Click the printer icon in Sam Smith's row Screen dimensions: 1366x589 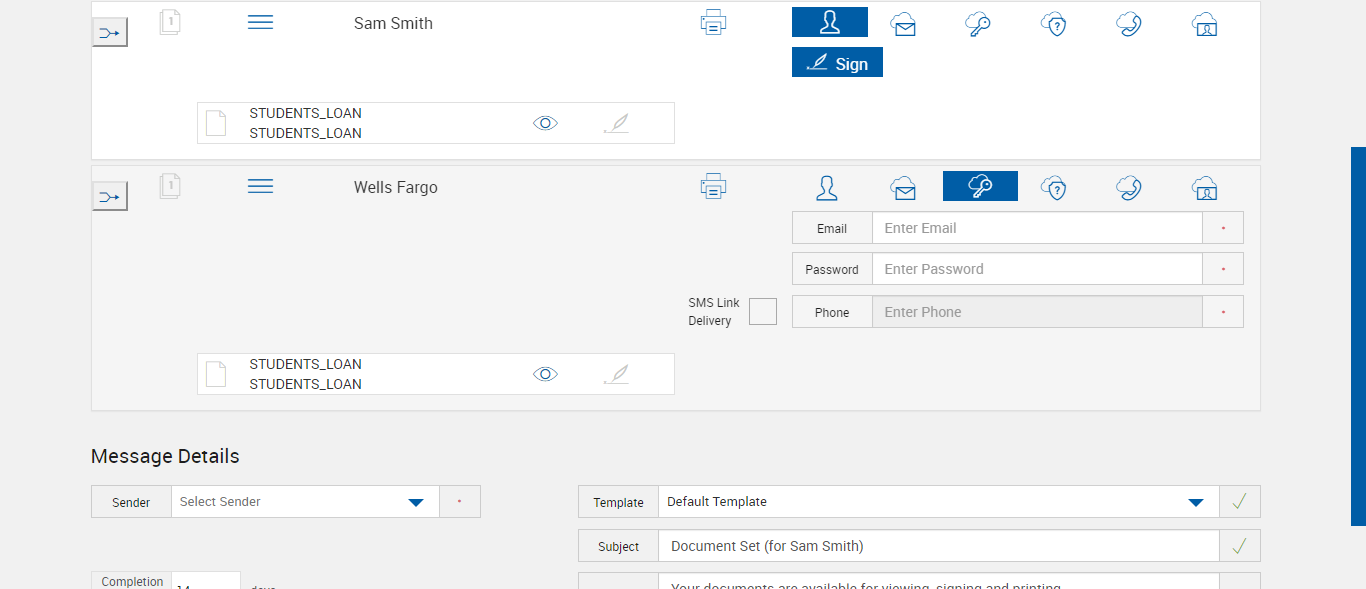713,22
